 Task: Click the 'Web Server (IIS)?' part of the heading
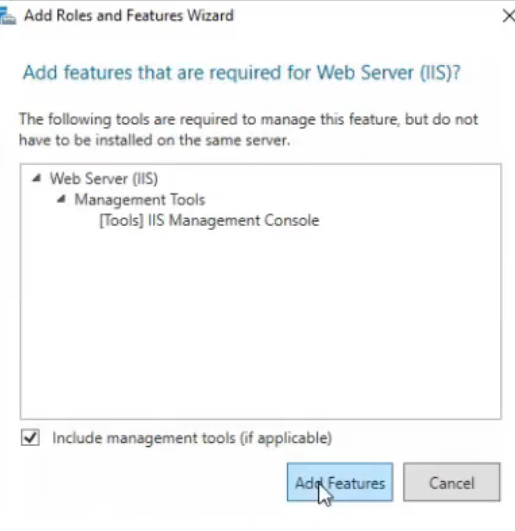pyautogui.click(x=388, y=72)
